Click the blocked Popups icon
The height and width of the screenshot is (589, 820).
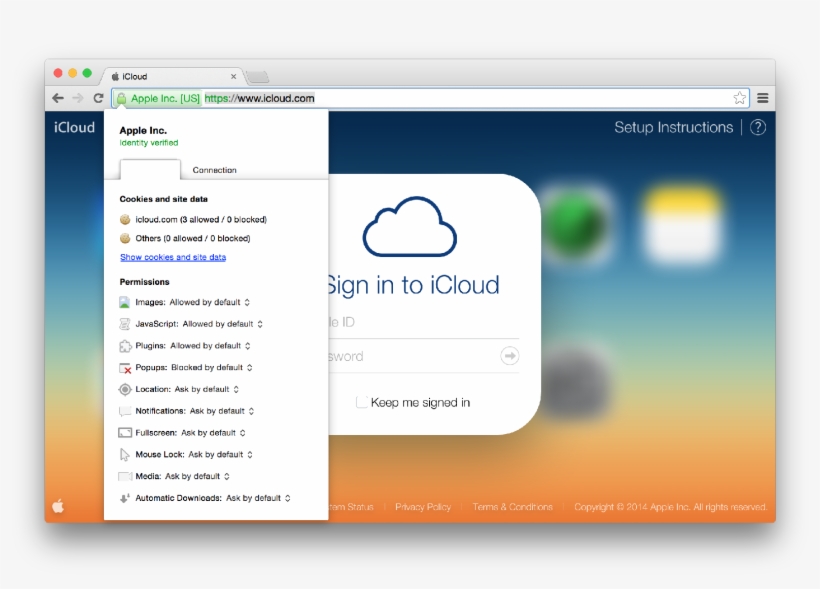point(124,367)
